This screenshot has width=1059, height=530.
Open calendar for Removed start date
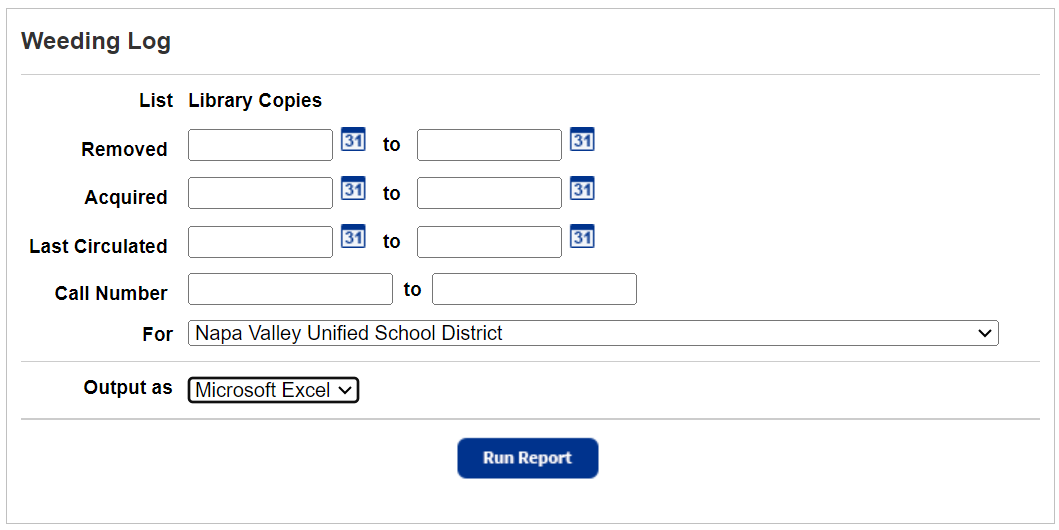(x=353, y=139)
